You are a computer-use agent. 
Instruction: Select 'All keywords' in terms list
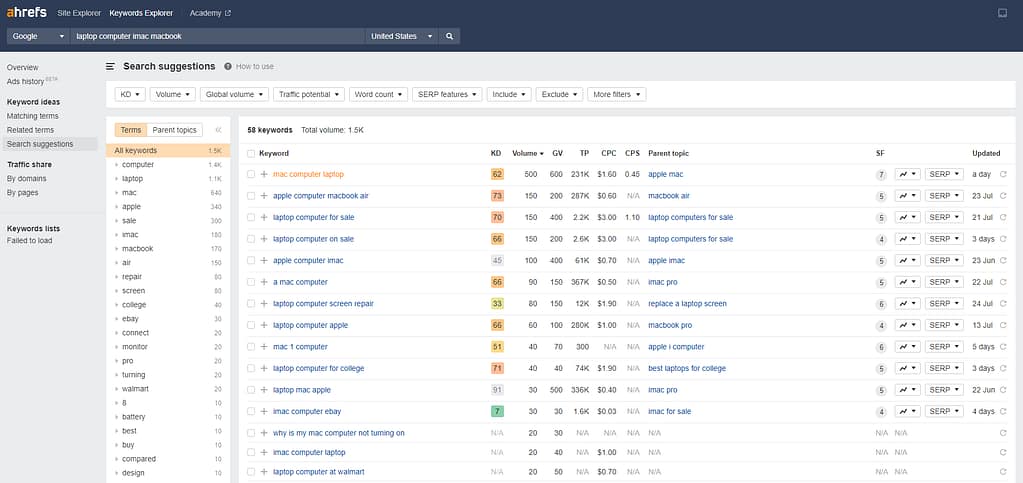coord(168,151)
